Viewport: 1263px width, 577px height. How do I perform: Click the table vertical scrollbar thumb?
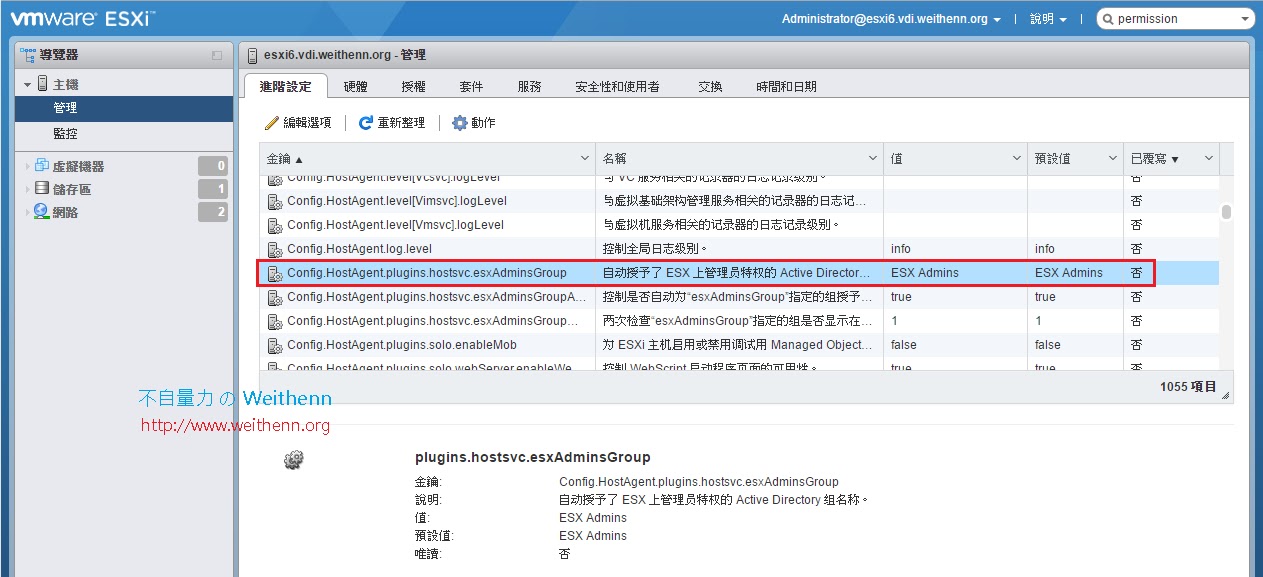click(1226, 211)
